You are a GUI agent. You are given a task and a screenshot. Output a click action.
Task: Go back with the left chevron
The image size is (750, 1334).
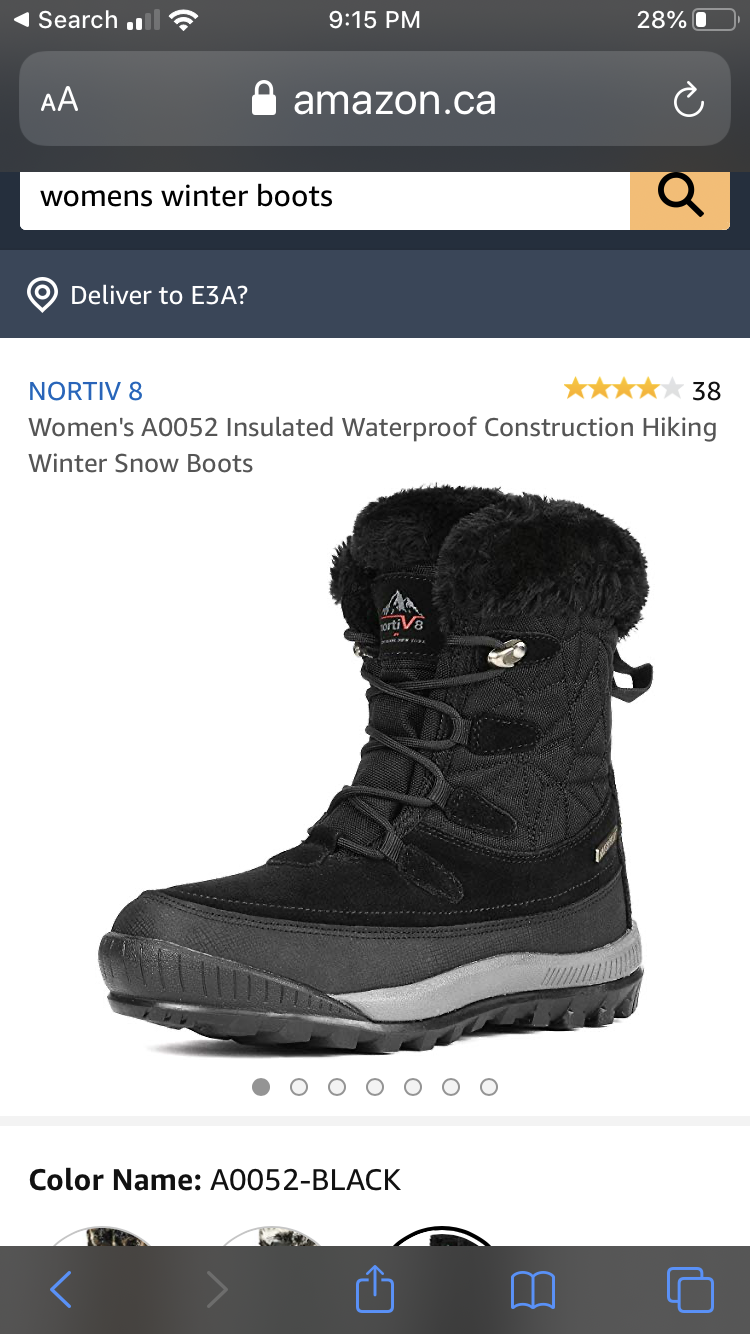61,1290
